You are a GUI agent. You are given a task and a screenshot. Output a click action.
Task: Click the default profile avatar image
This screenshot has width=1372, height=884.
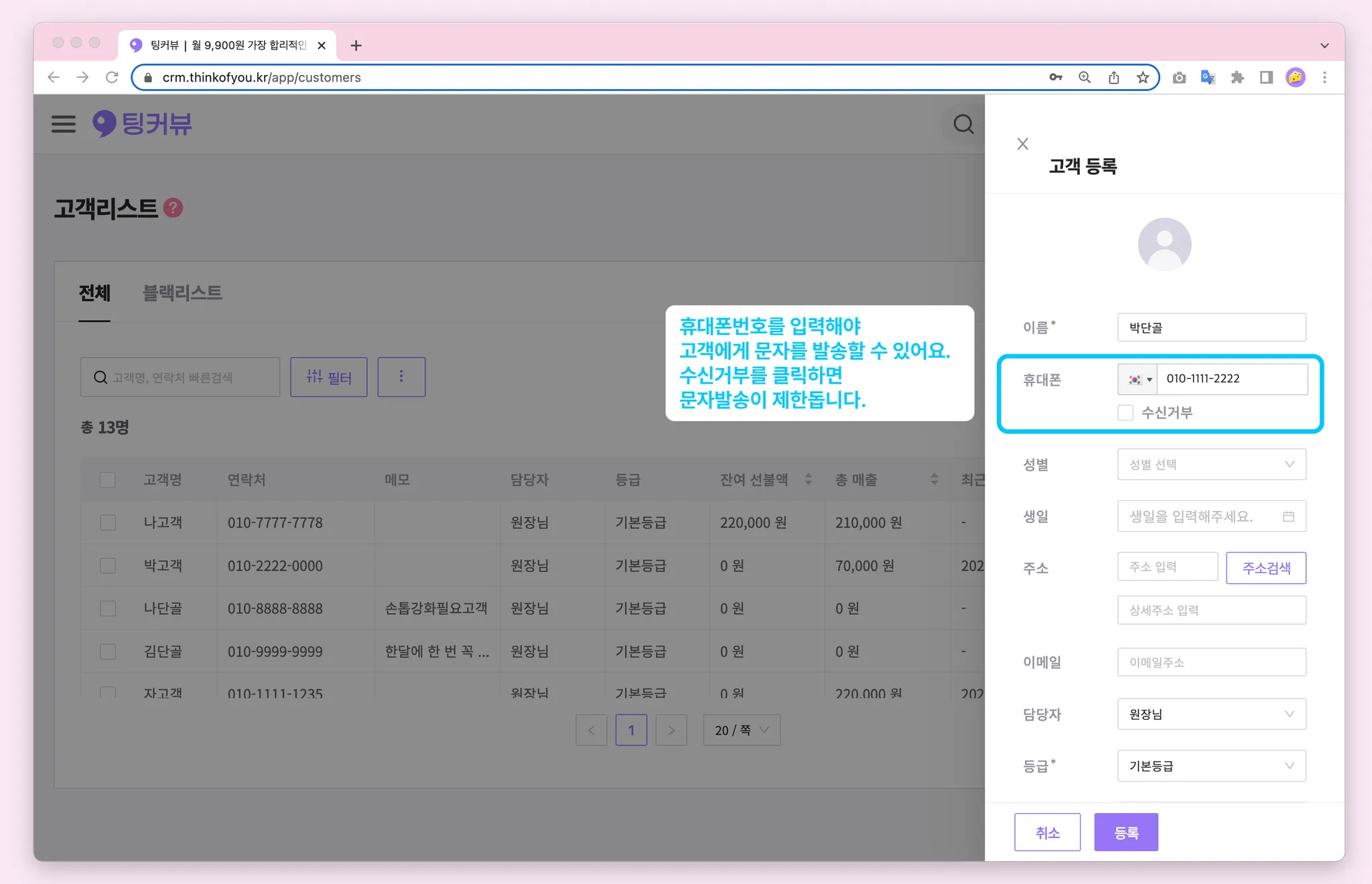coord(1164,244)
